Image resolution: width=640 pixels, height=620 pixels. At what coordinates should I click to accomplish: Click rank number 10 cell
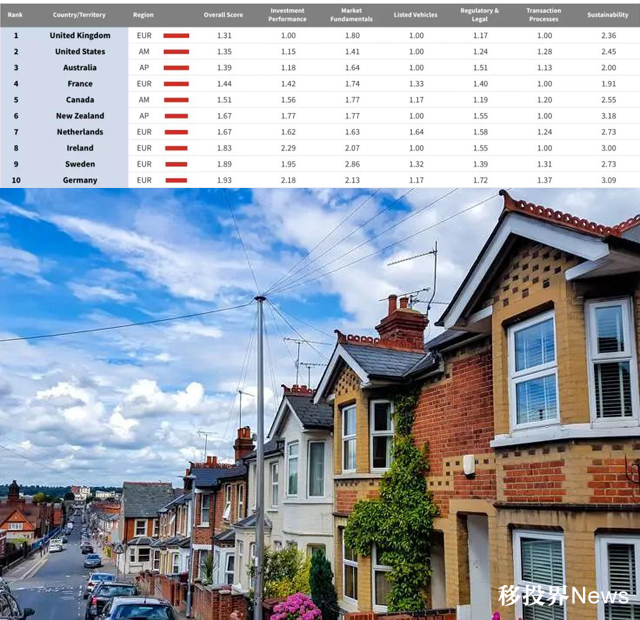tap(16, 180)
